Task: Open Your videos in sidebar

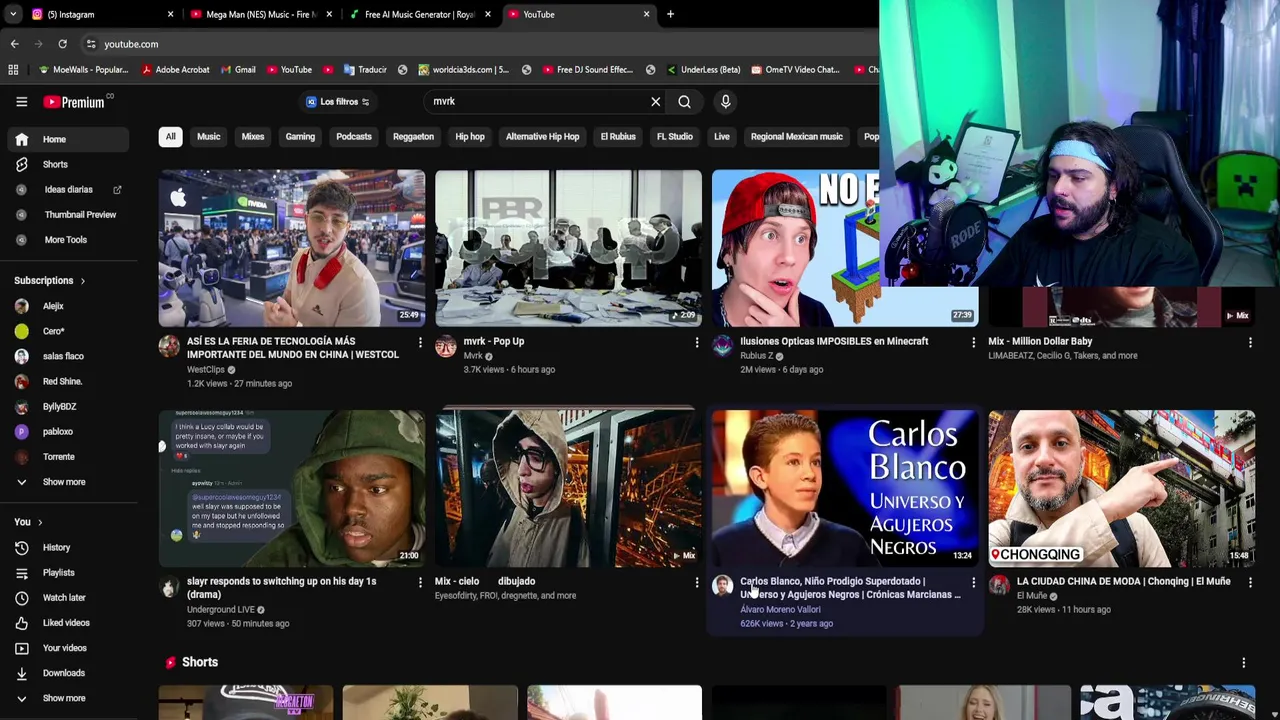Action: (68, 648)
